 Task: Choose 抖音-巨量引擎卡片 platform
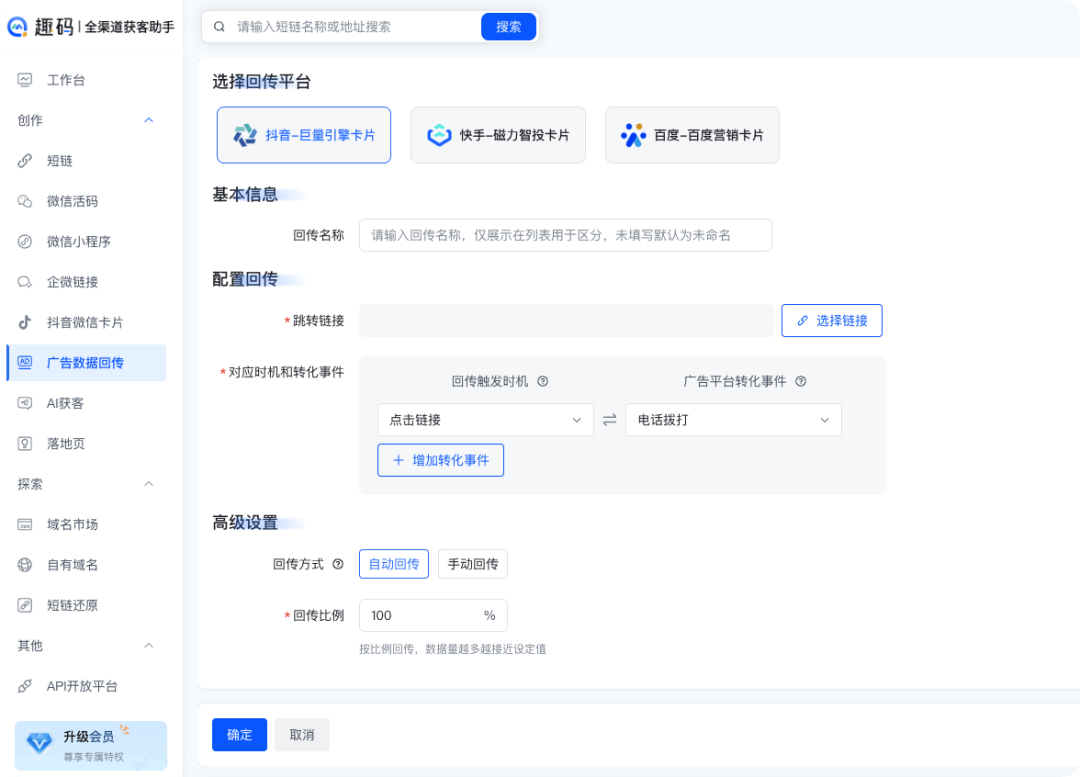tap(304, 135)
